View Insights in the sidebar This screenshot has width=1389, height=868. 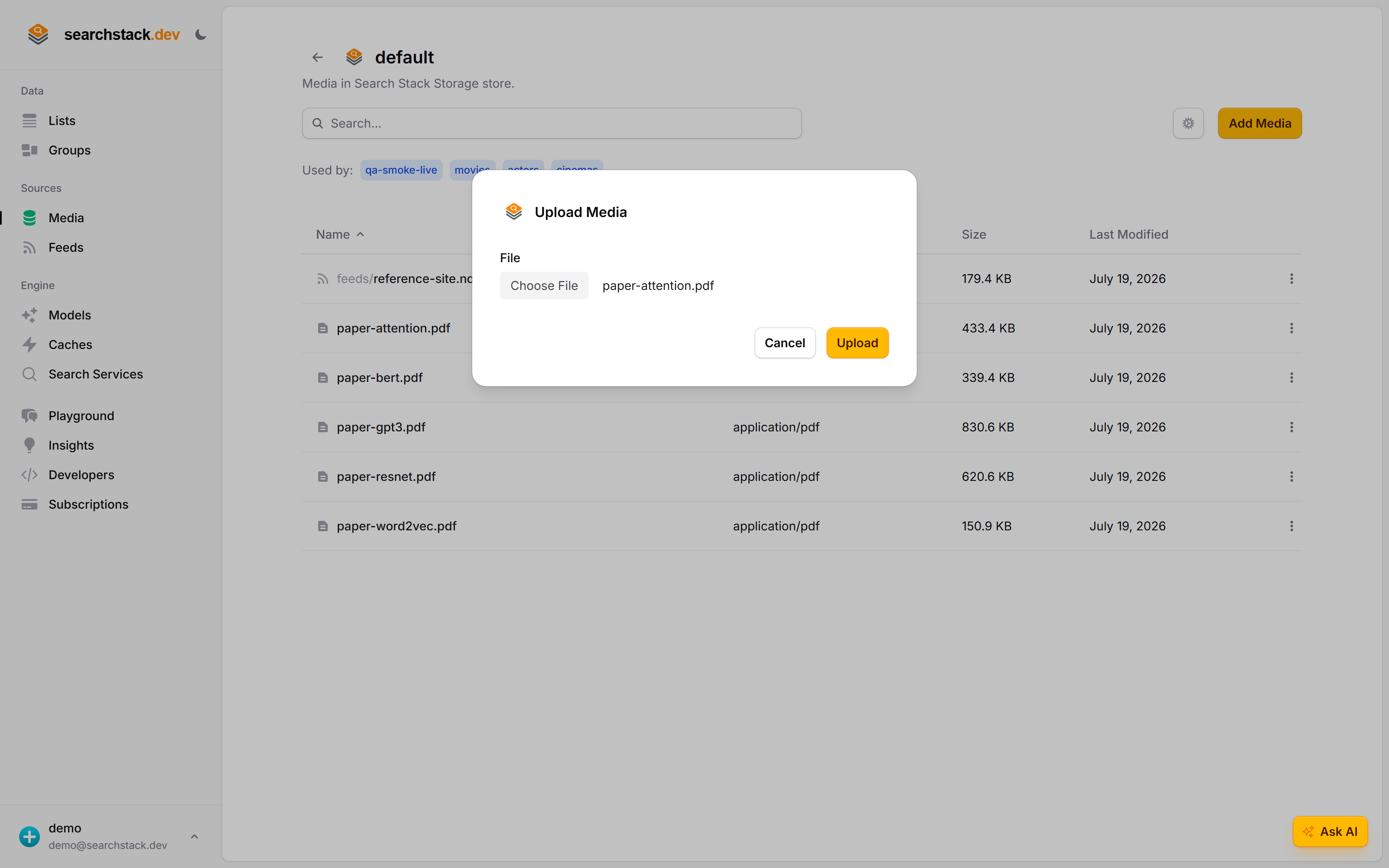point(71,445)
